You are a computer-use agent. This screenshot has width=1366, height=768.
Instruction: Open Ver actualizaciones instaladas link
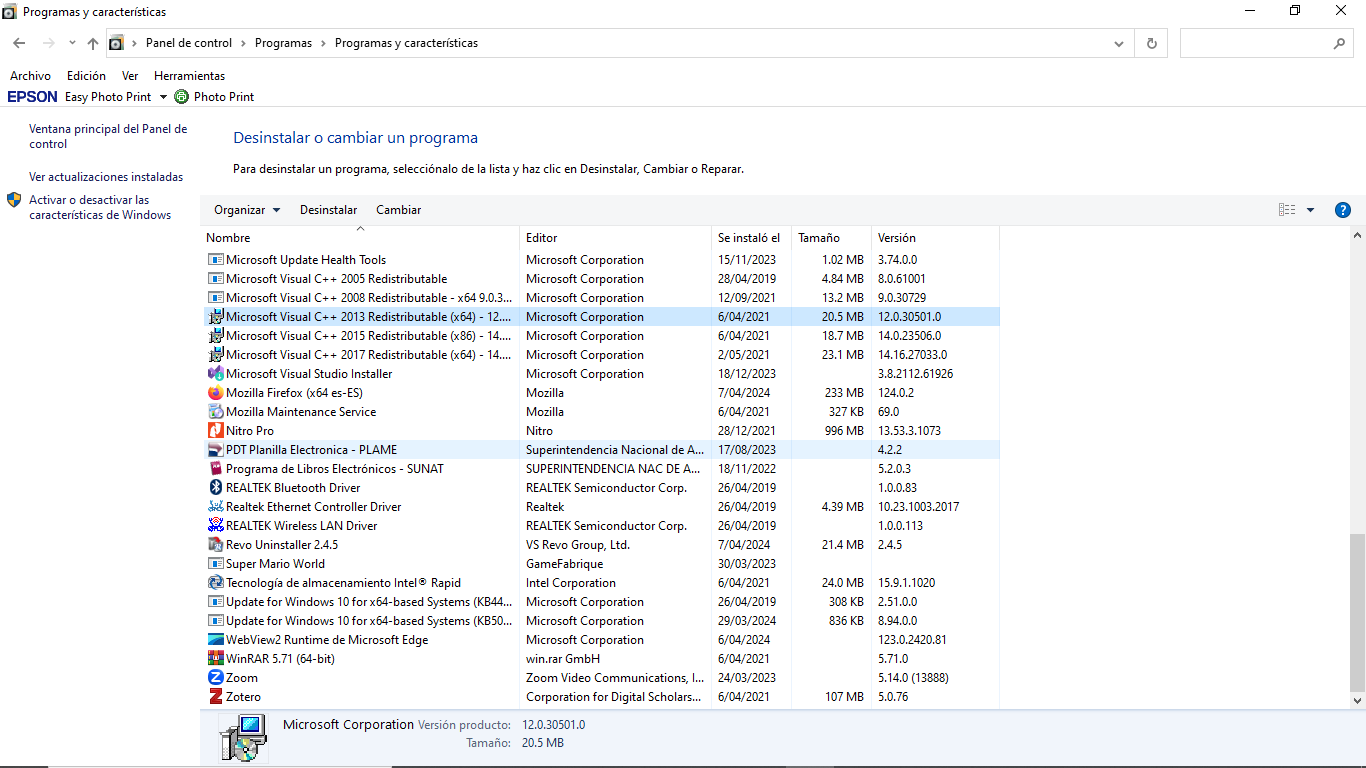(x=106, y=177)
